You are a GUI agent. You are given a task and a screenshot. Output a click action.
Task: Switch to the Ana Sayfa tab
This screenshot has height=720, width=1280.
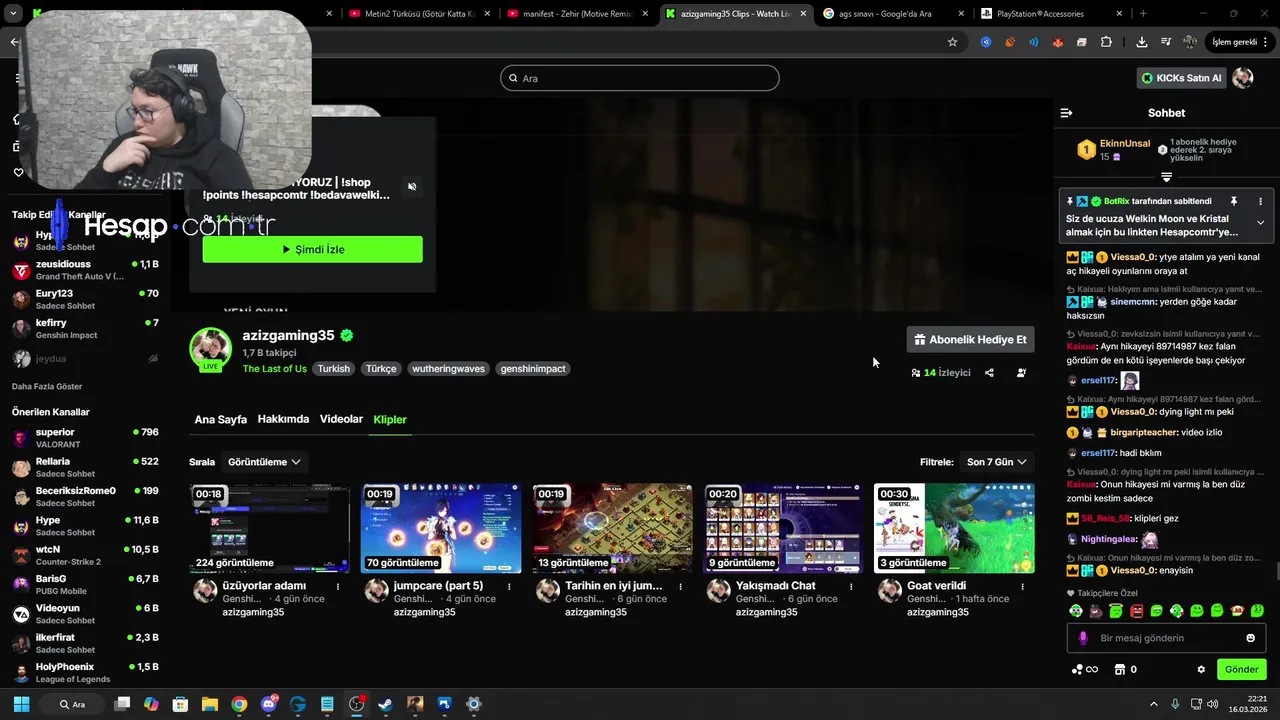pos(220,420)
